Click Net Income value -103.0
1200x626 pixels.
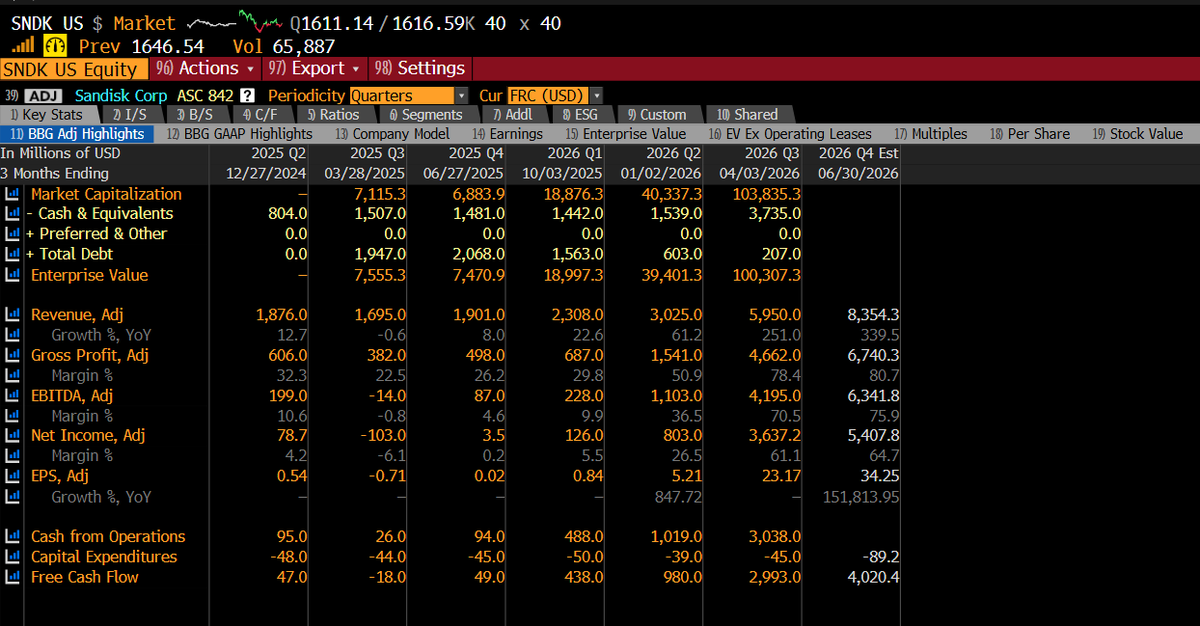click(x=381, y=436)
